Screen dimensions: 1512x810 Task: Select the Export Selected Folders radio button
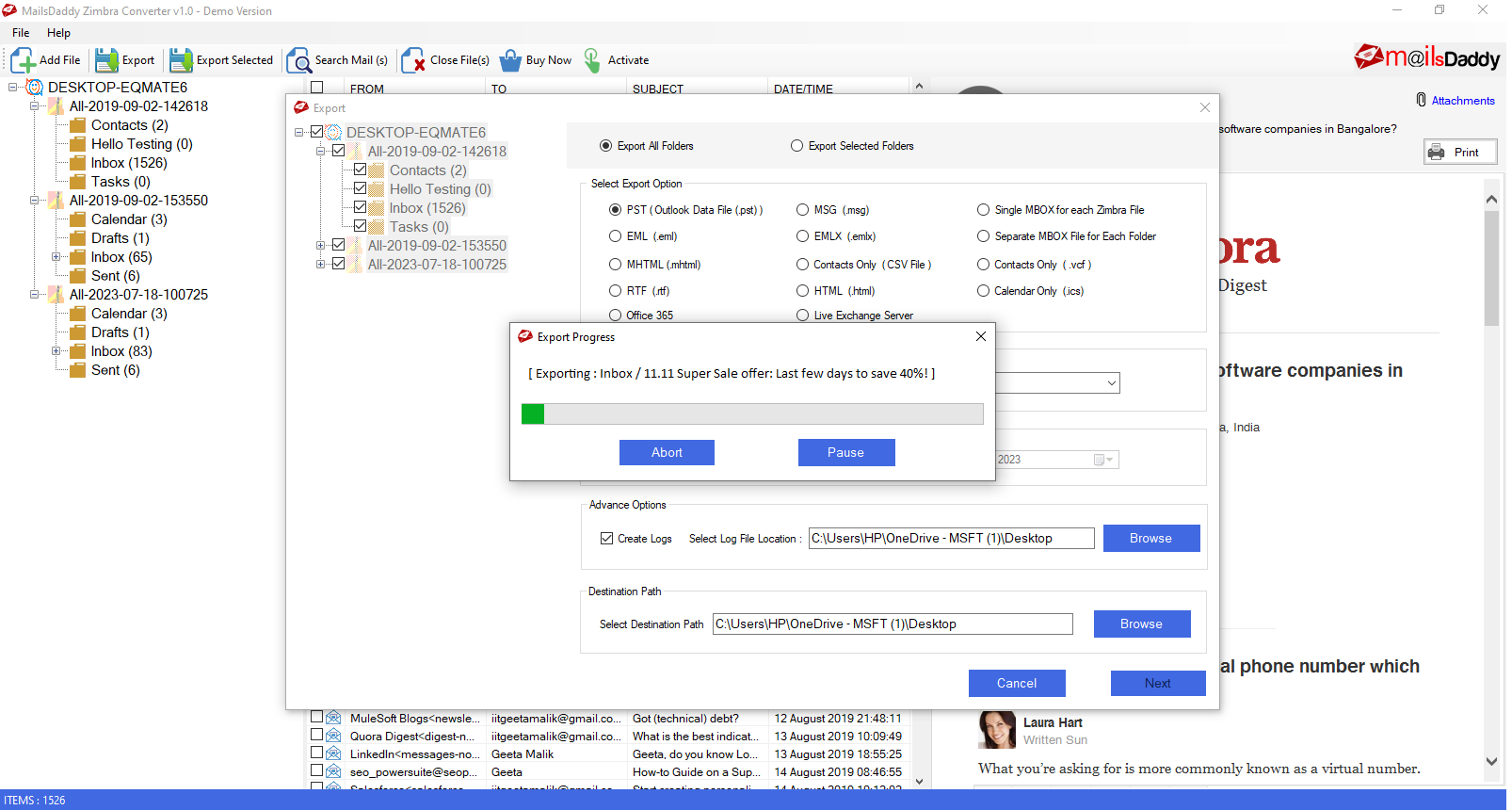point(797,146)
